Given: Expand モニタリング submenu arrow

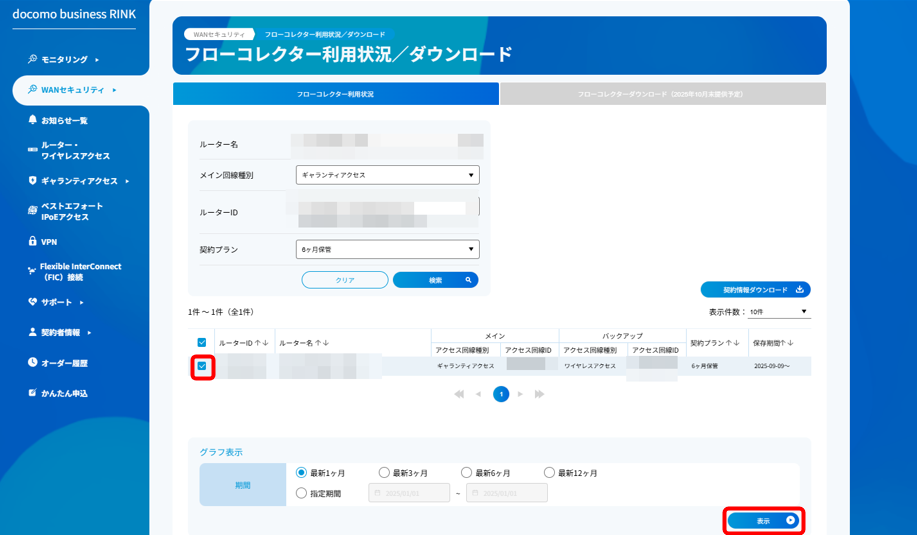Looking at the screenshot, I should (96, 60).
